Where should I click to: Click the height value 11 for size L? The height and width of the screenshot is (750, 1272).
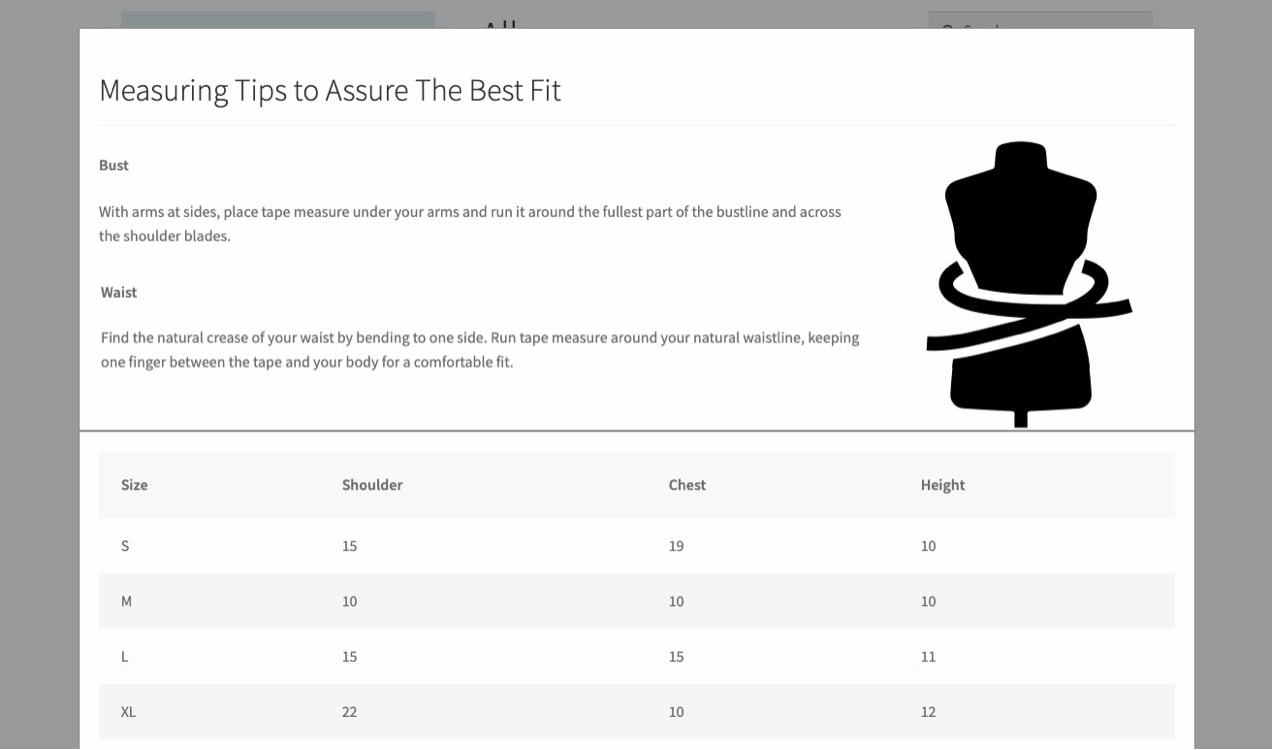pyautogui.click(x=928, y=656)
